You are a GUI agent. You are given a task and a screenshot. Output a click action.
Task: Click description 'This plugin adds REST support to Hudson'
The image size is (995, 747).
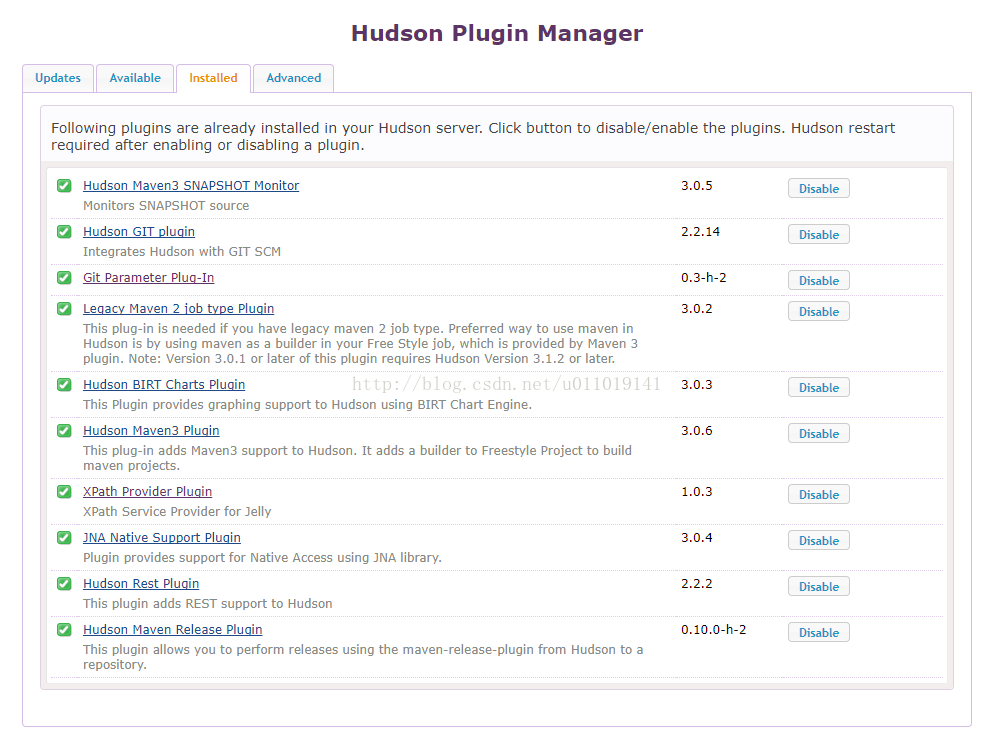click(208, 604)
